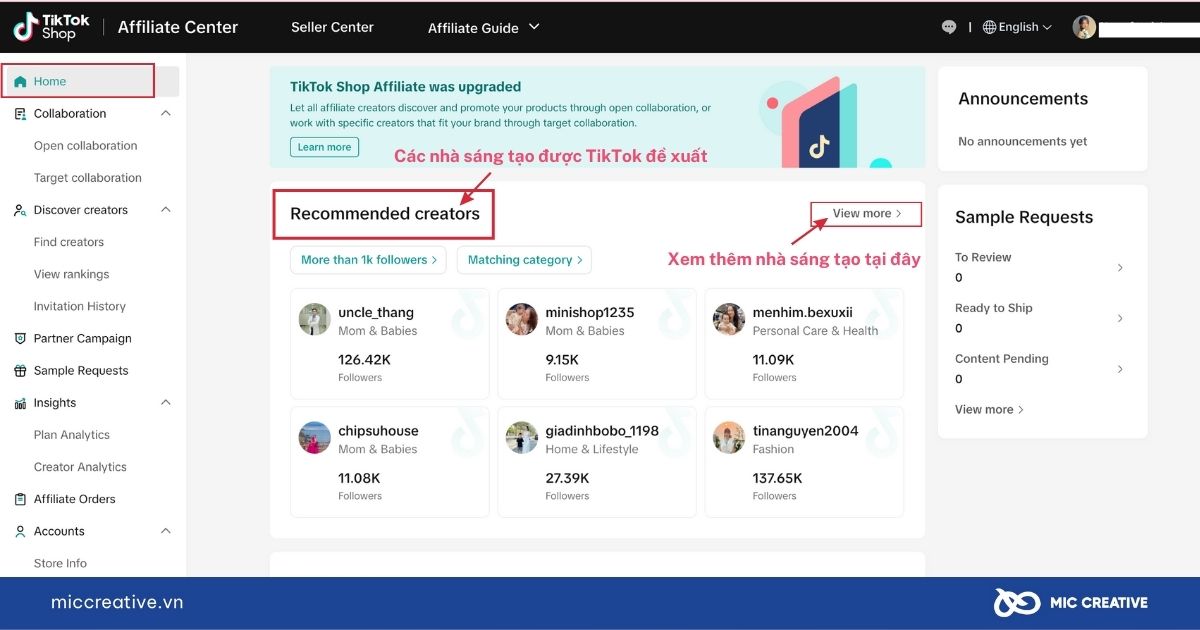Click the giadinhbobo_1198 creator name
The image size is (1200, 630).
[602, 431]
